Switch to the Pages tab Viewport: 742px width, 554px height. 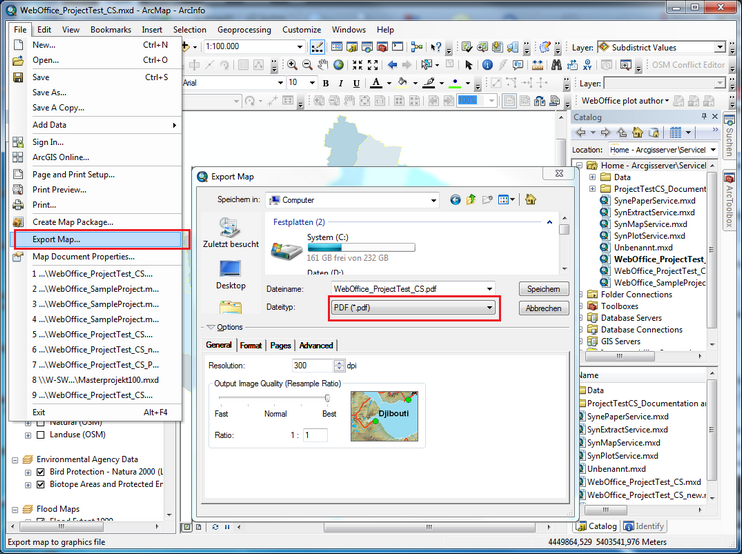(280, 345)
